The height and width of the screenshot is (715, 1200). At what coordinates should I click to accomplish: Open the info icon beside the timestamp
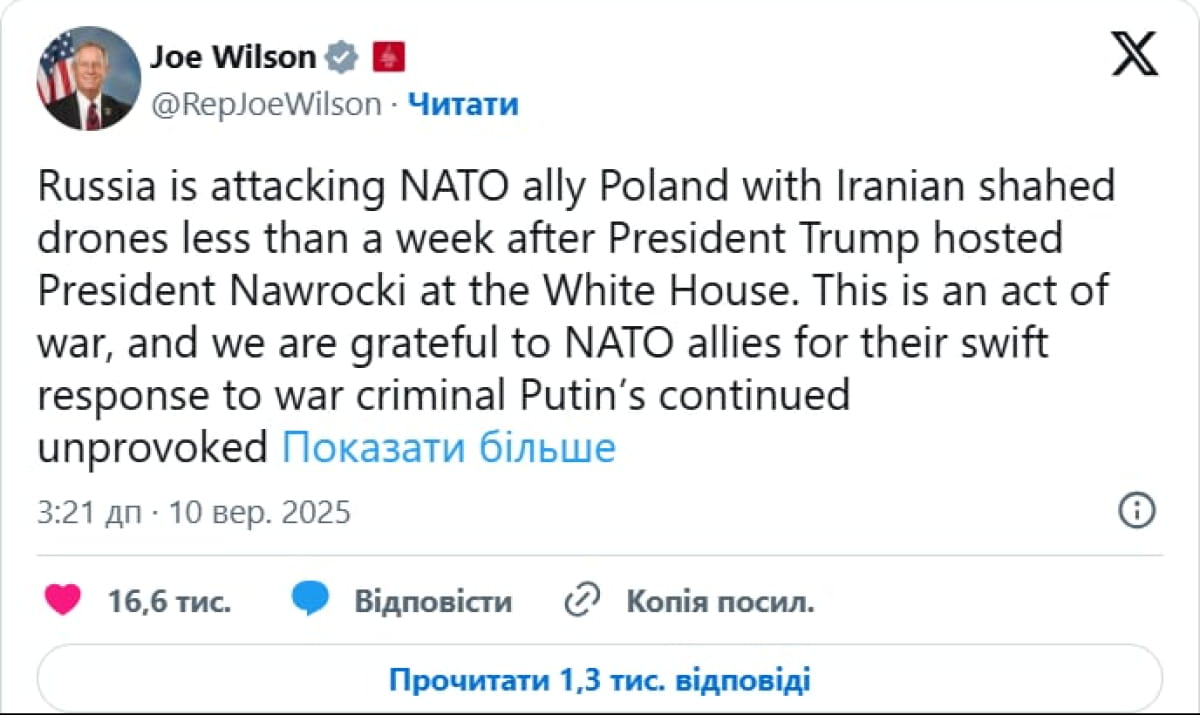click(1136, 511)
